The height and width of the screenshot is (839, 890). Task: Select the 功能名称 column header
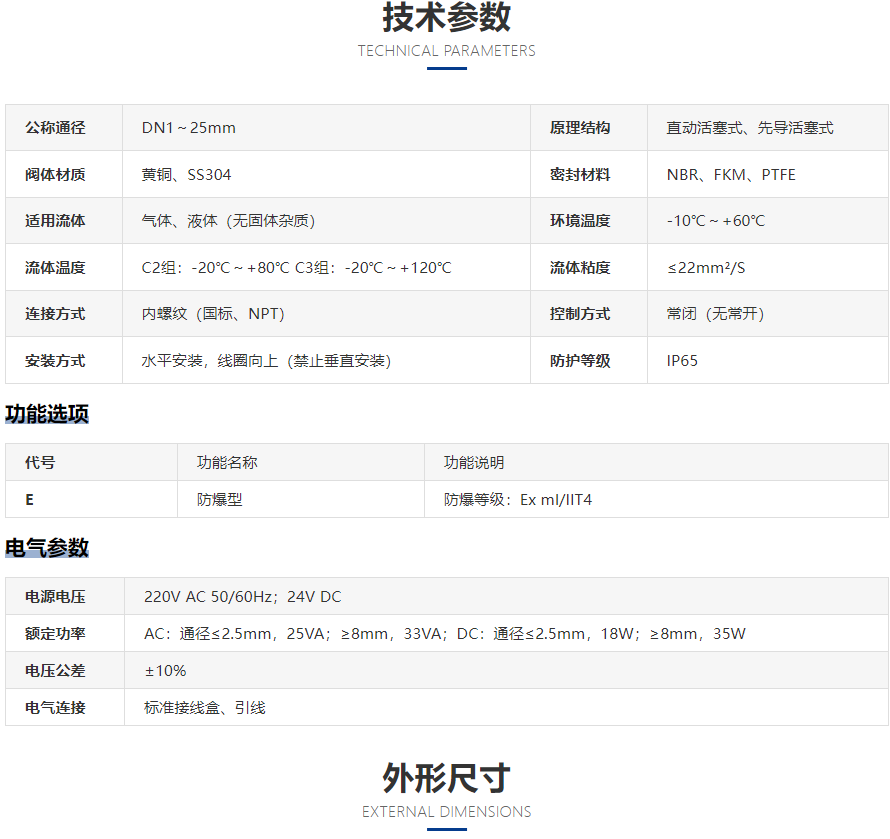(x=227, y=463)
